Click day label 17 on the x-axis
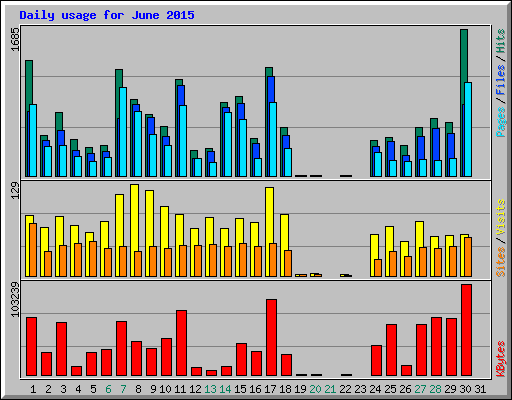512x400 pixels. click(x=270, y=389)
